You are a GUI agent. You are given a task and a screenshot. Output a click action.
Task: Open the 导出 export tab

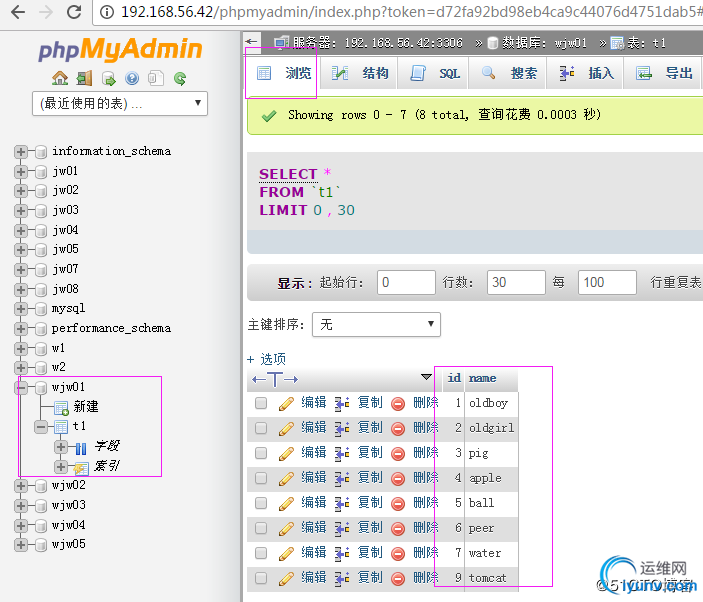[663, 73]
